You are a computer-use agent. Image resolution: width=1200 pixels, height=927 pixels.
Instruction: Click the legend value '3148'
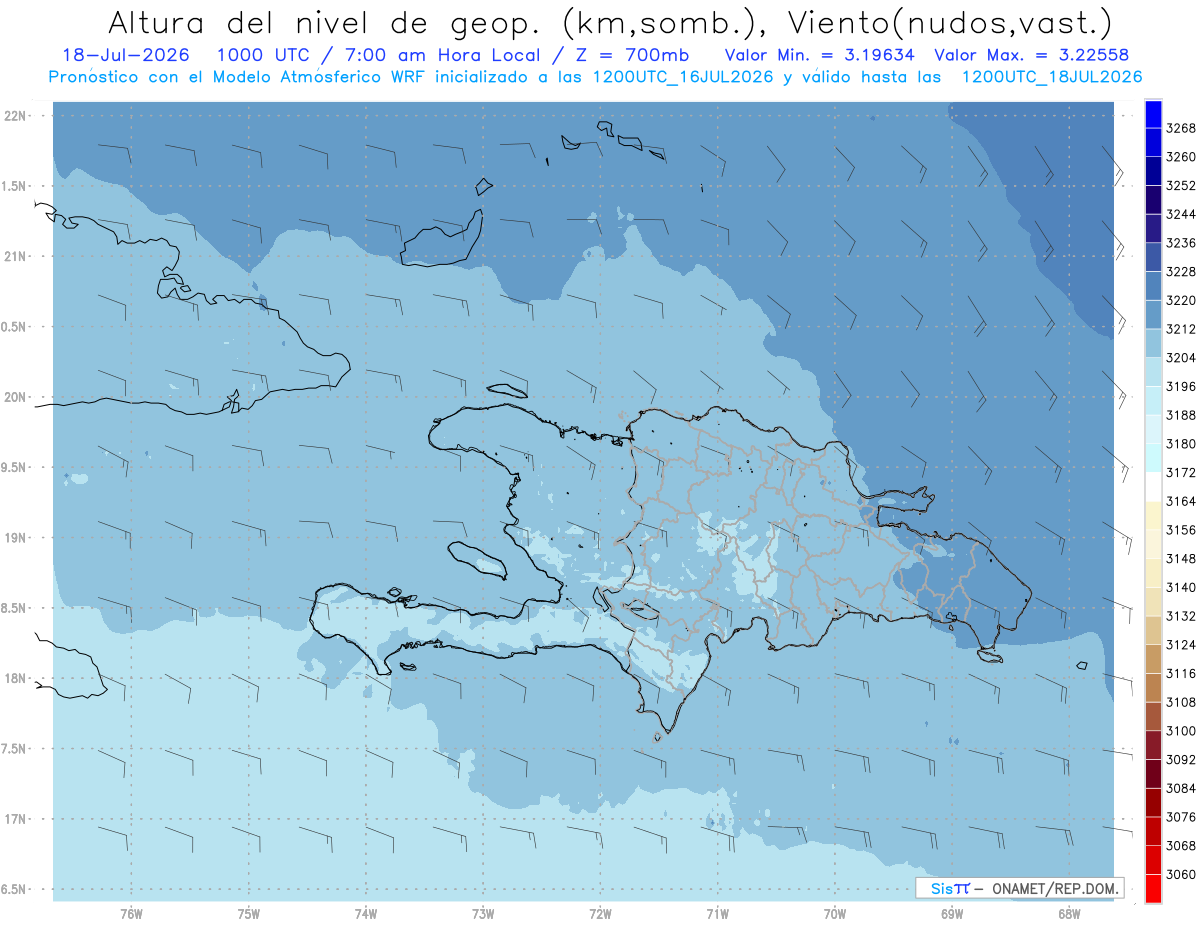click(x=1181, y=559)
